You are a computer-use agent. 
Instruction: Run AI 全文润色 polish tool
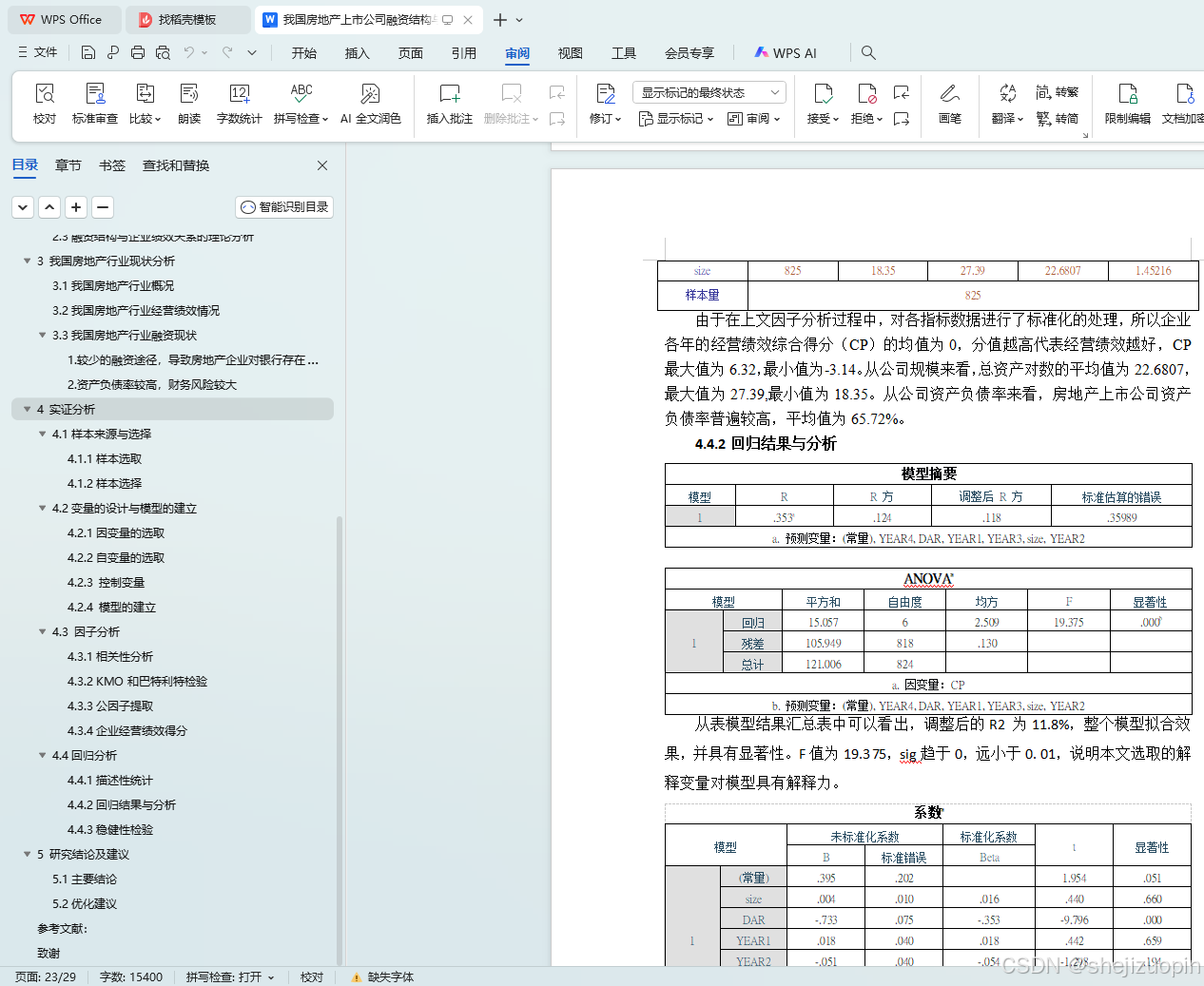370,104
